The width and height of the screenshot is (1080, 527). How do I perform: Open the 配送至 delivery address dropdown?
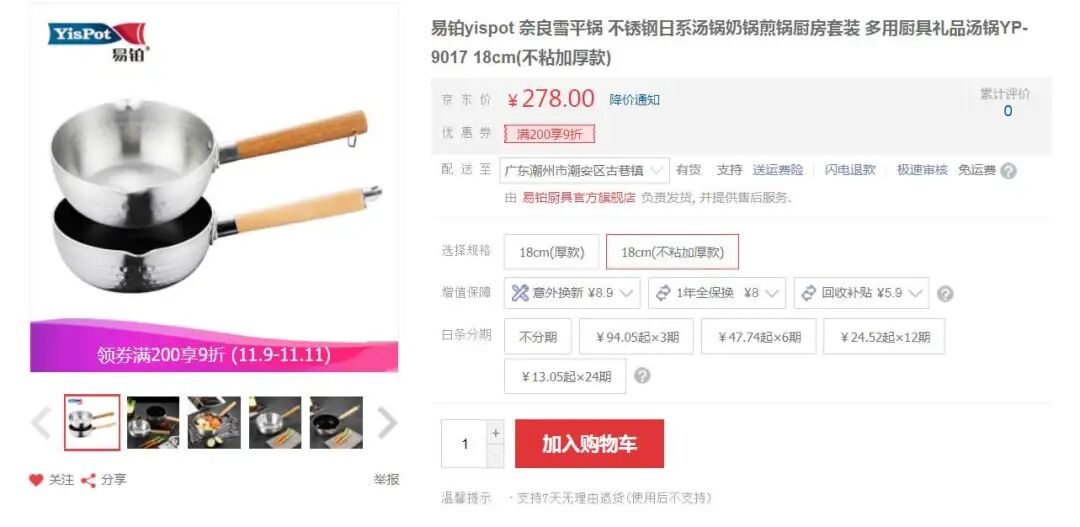584,171
